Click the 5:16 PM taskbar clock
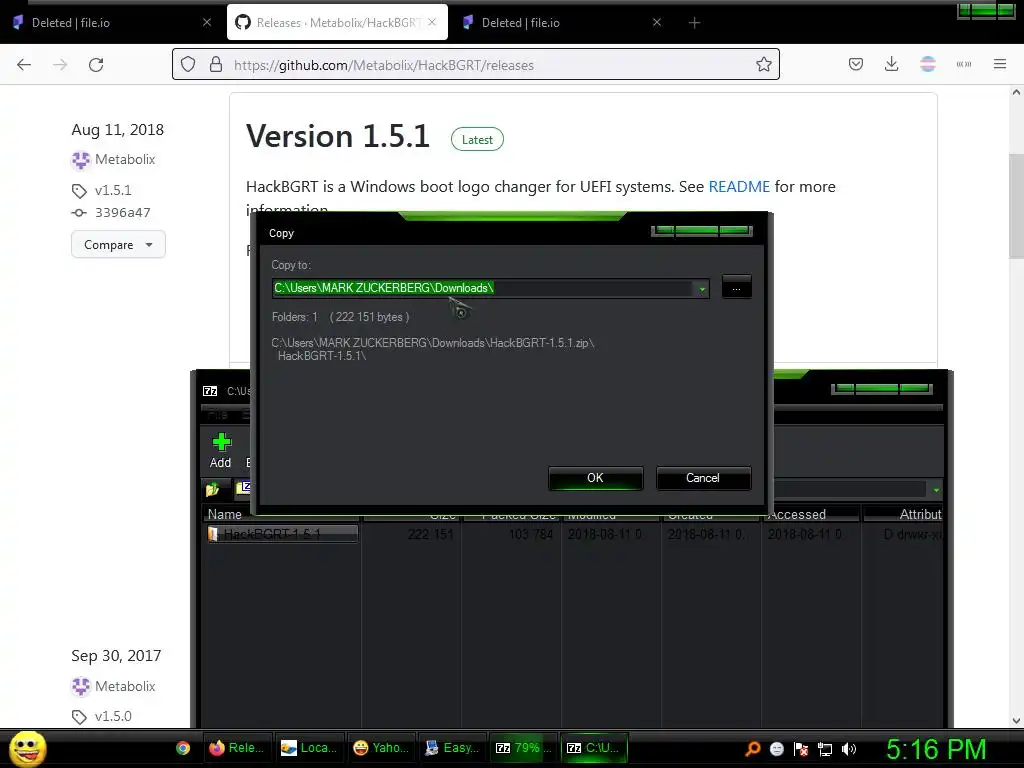 point(935,750)
